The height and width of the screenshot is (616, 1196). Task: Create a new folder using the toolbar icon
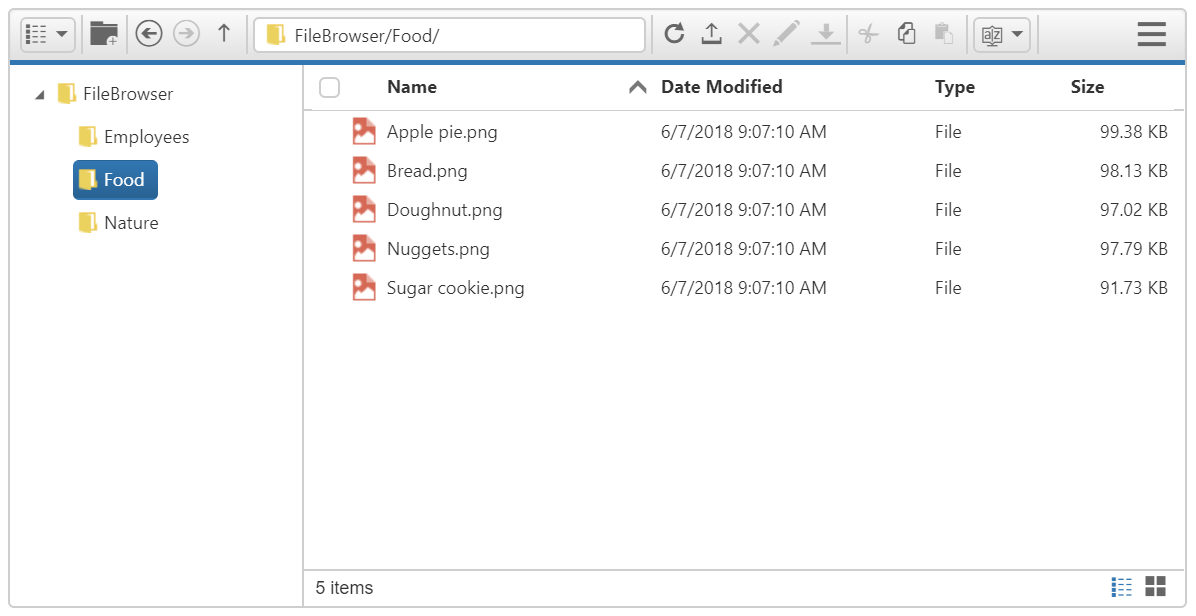(x=103, y=33)
